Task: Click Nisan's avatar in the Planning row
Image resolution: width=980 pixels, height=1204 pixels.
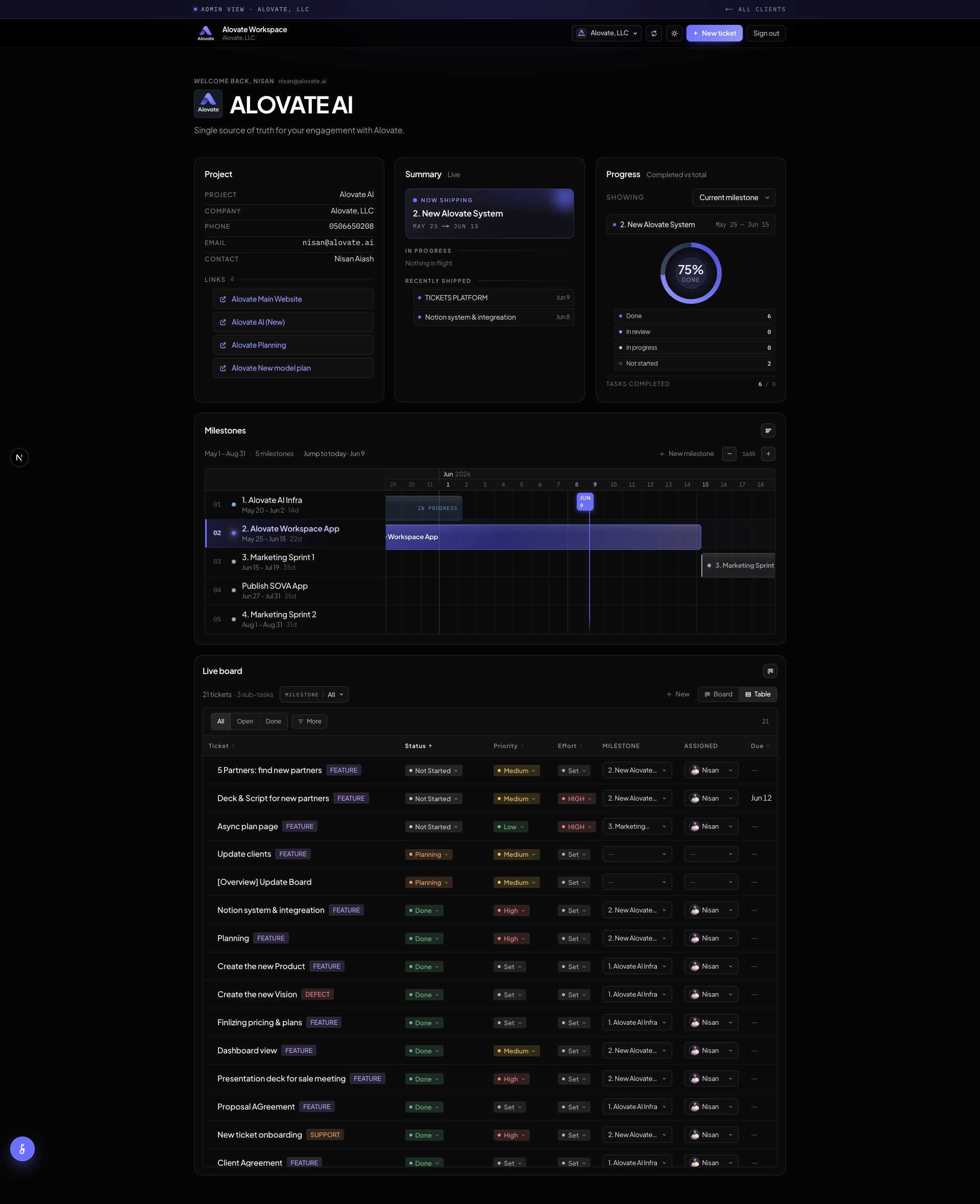Action: 694,938
